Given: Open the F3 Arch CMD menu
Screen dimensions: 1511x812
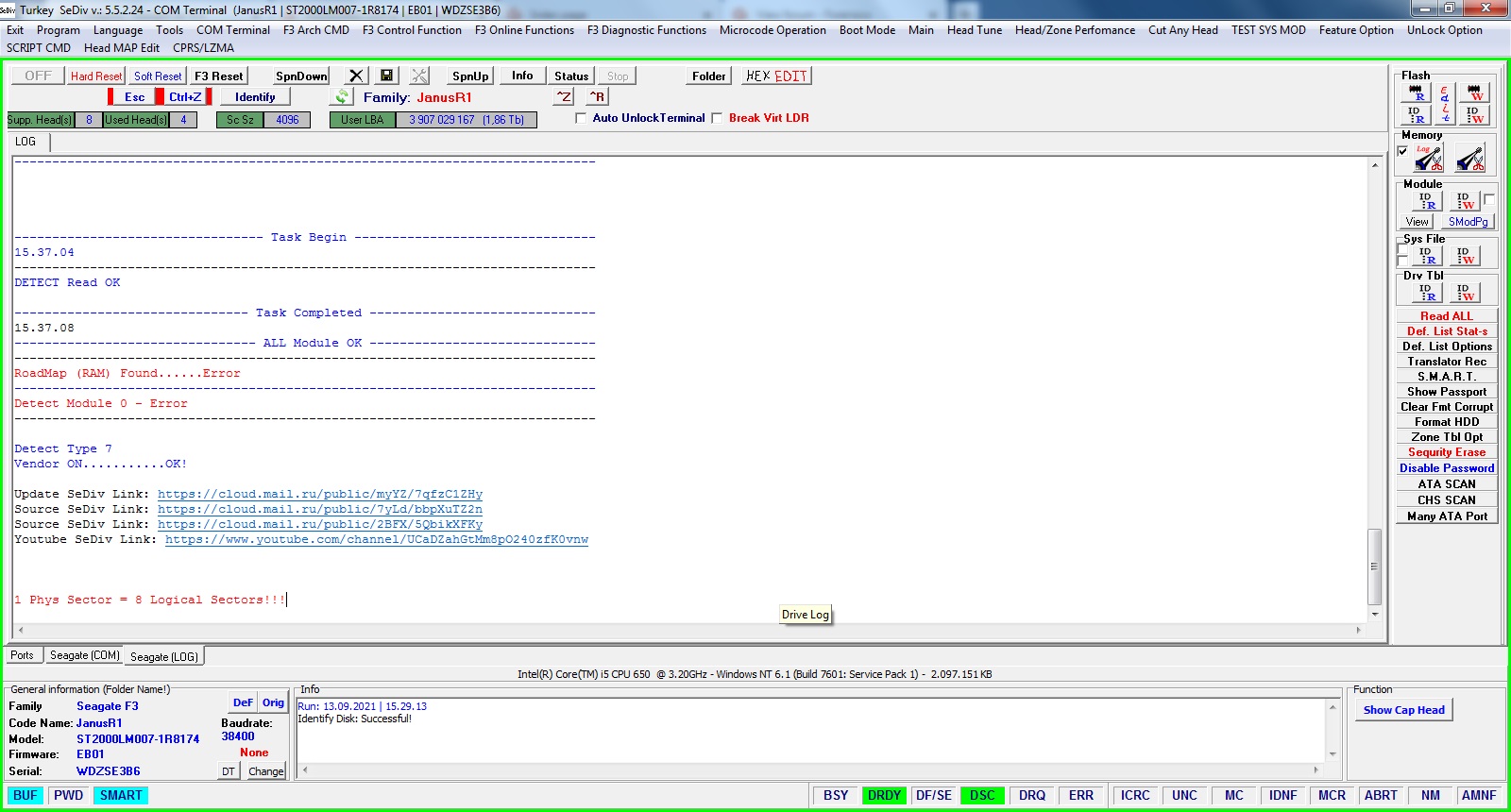Looking at the screenshot, I should pos(316,30).
